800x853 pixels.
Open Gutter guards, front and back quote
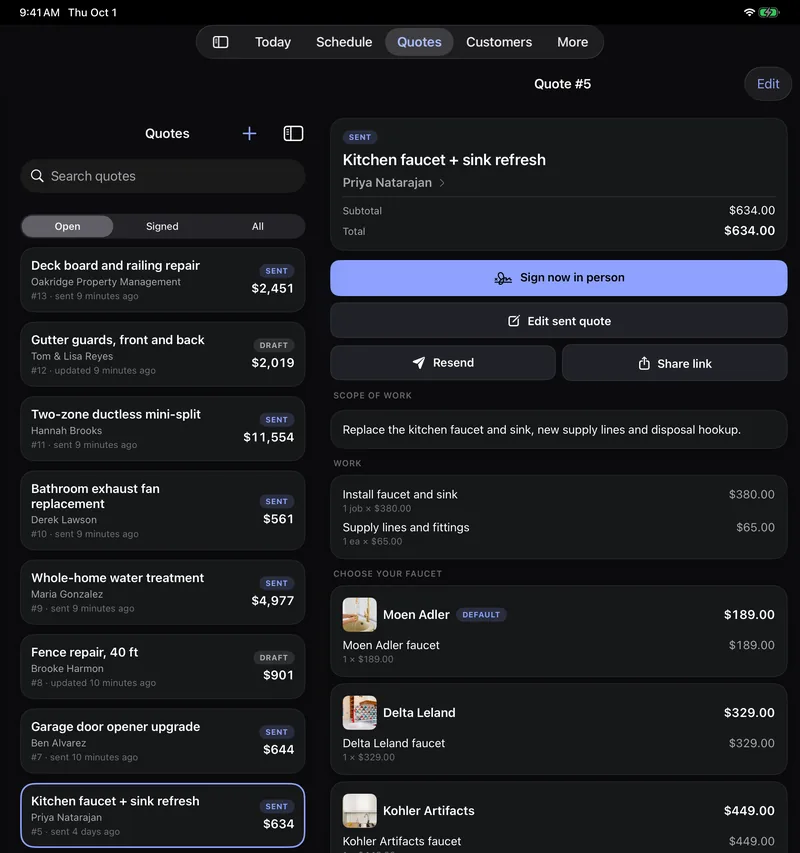163,355
